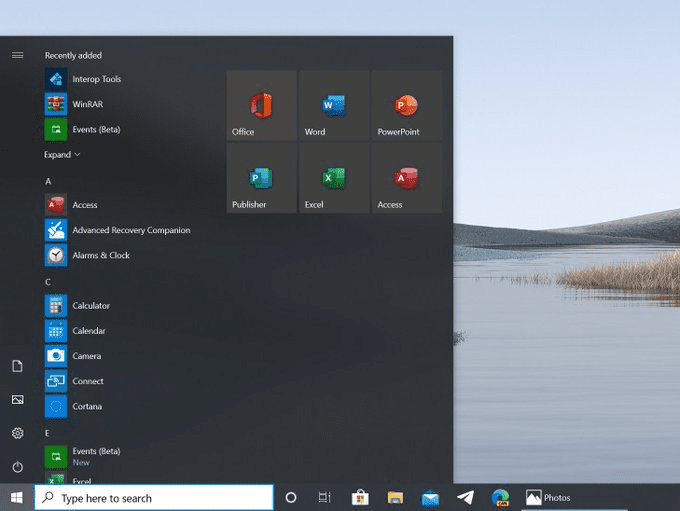The height and width of the screenshot is (511, 680).
Task: Switch to Photos in the taskbar
Action: [549, 498]
